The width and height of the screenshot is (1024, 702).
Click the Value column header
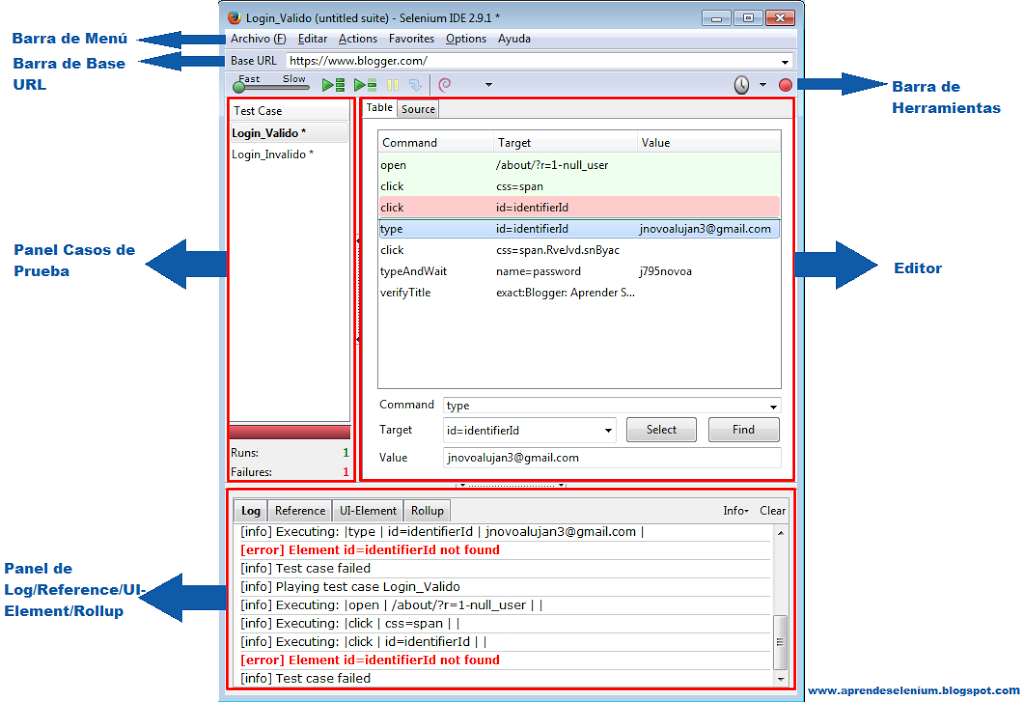coord(709,142)
